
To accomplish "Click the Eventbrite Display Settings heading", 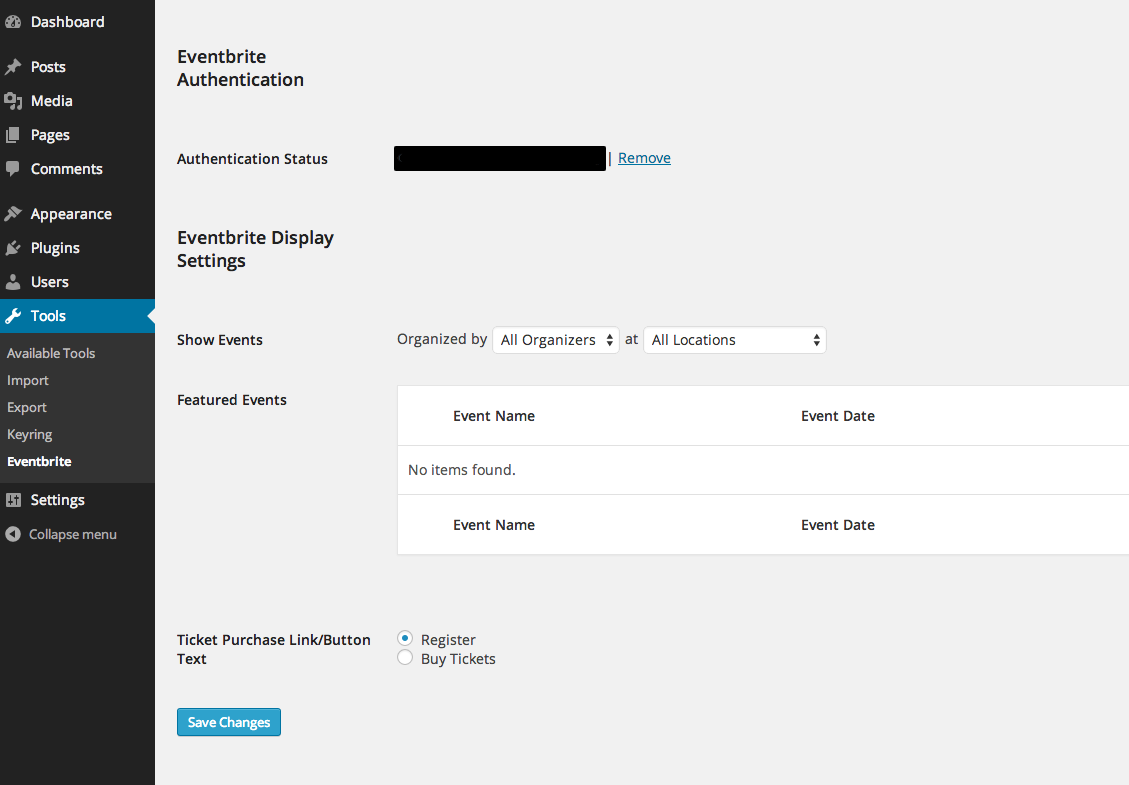I will point(256,249).
